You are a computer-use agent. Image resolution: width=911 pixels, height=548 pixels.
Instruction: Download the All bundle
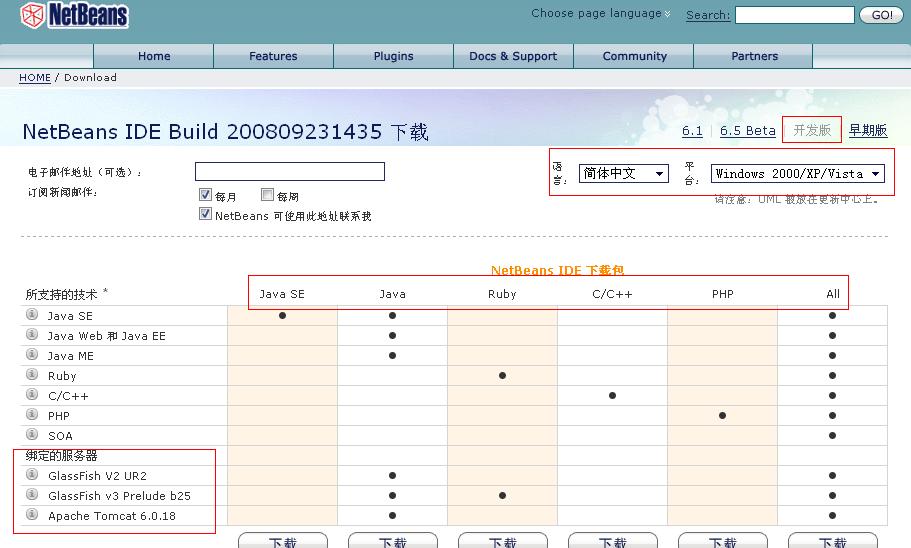pyautogui.click(x=833, y=541)
